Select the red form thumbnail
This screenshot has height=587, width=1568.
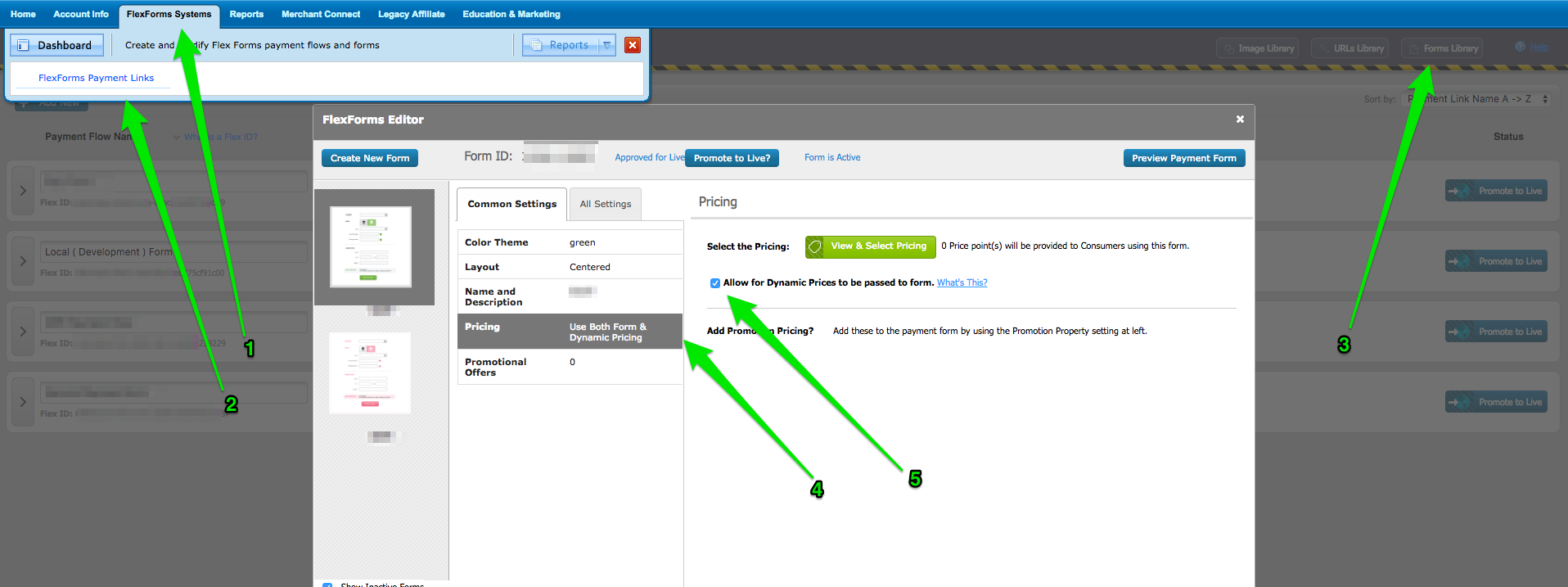click(370, 373)
